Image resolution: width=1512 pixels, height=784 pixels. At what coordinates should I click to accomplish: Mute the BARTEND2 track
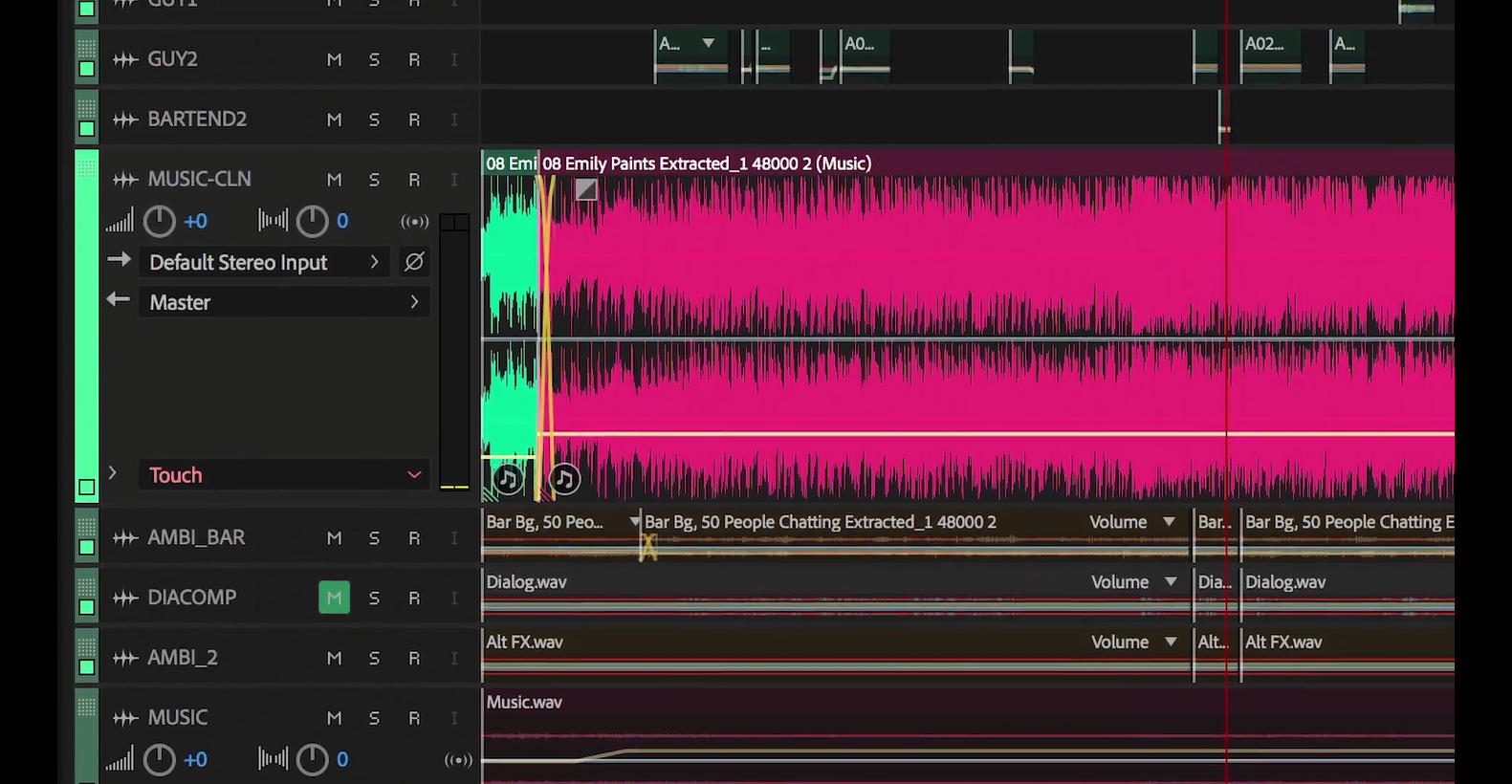coord(334,120)
